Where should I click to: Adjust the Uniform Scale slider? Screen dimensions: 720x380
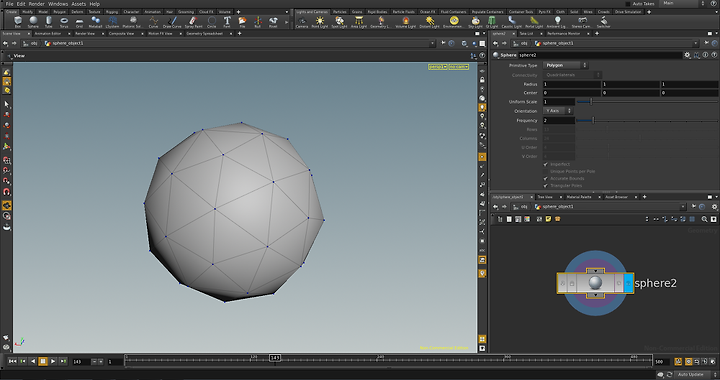(647, 102)
